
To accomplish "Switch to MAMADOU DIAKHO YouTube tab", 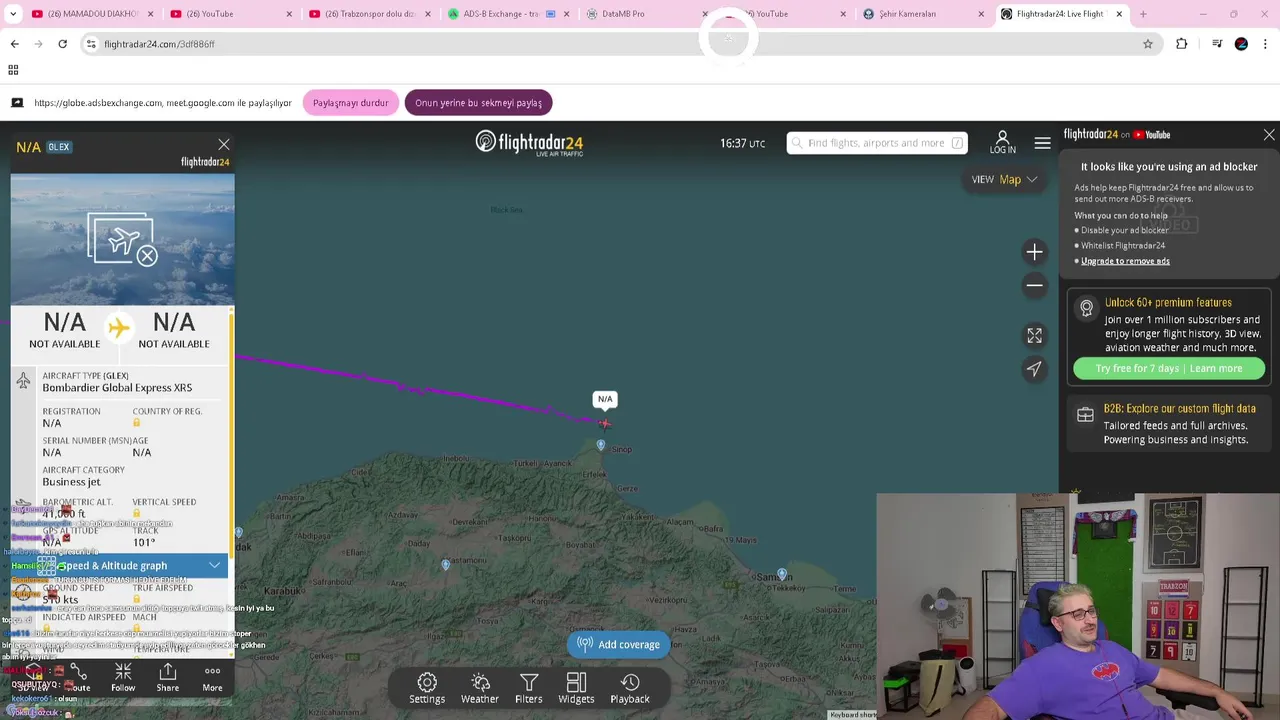I will tap(91, 14).
